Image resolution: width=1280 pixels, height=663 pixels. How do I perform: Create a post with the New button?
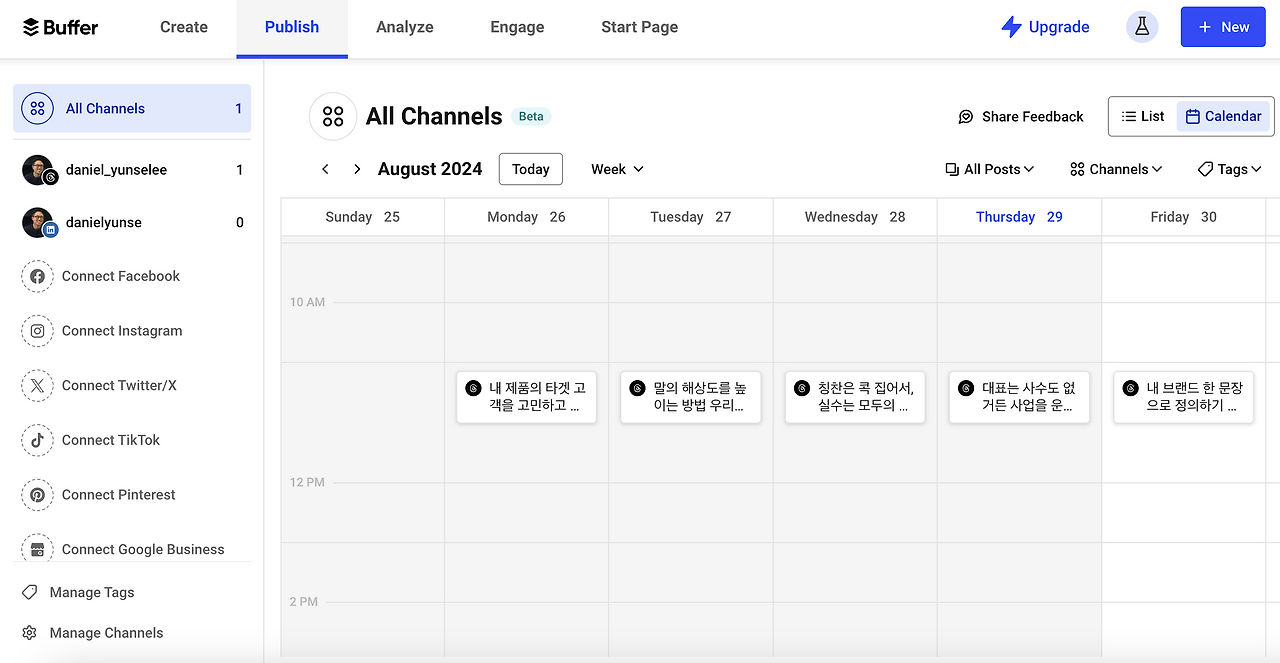pyautogui.click(x=1223, y=26)
